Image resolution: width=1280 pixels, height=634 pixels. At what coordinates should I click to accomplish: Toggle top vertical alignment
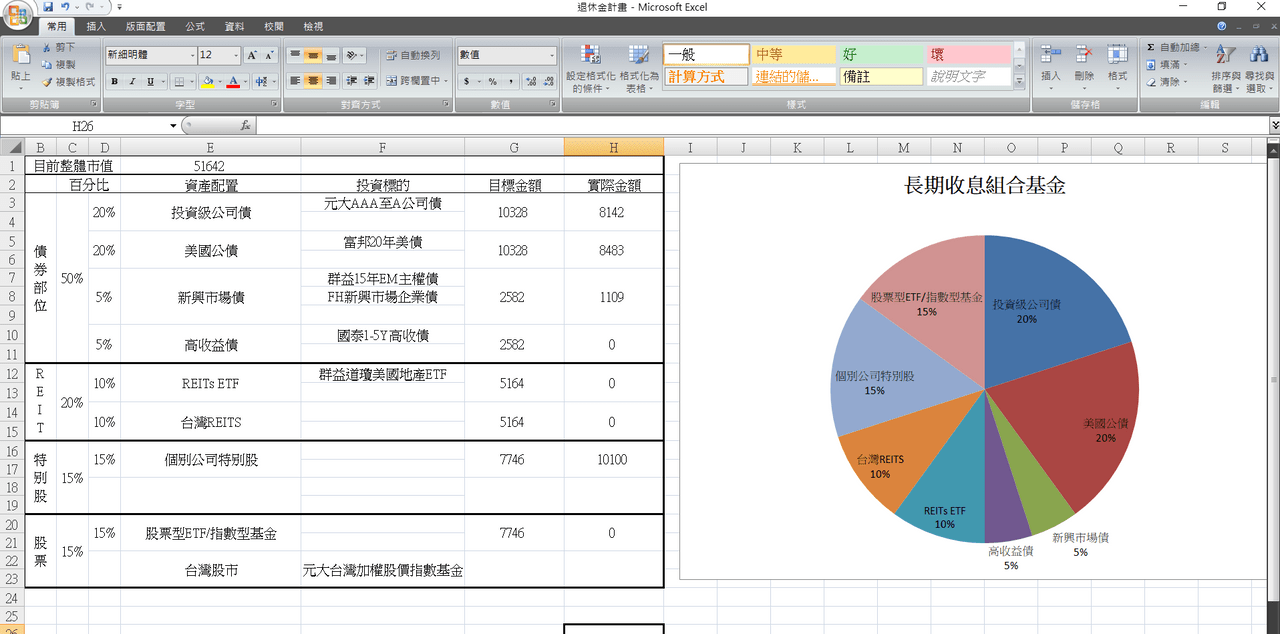(295, 56)
